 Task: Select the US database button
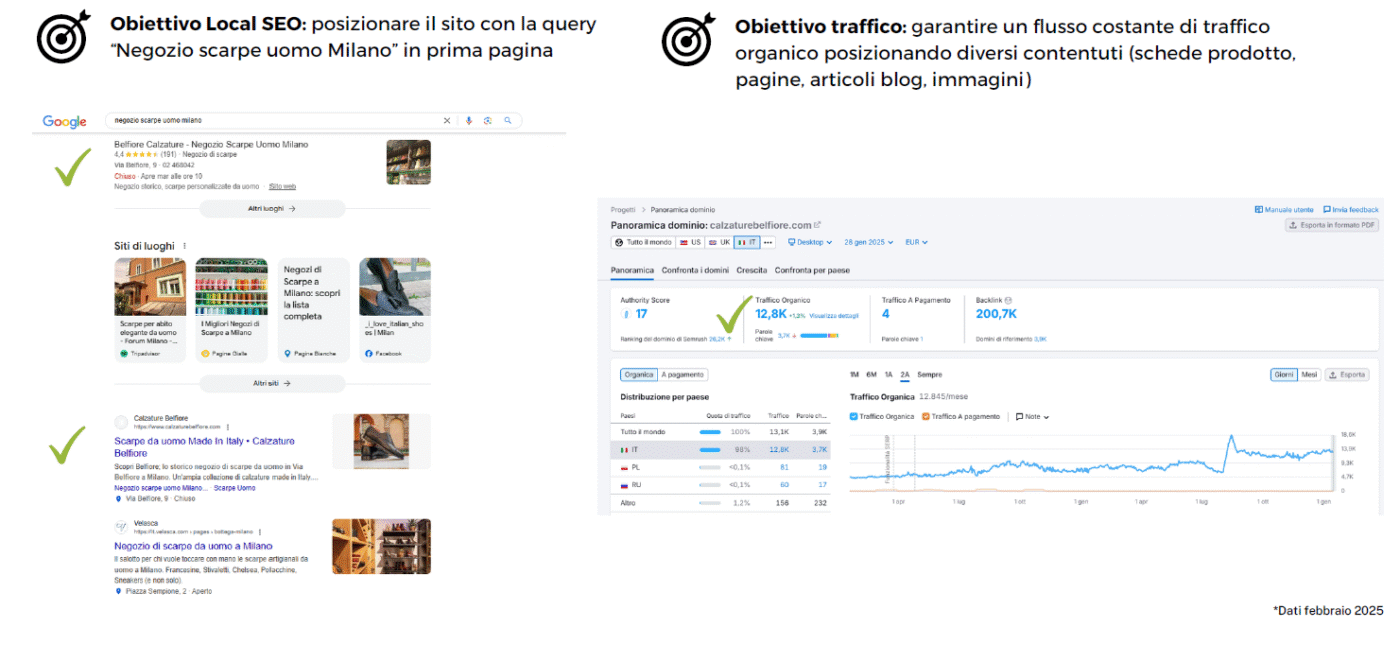click(x=690, y=242)
